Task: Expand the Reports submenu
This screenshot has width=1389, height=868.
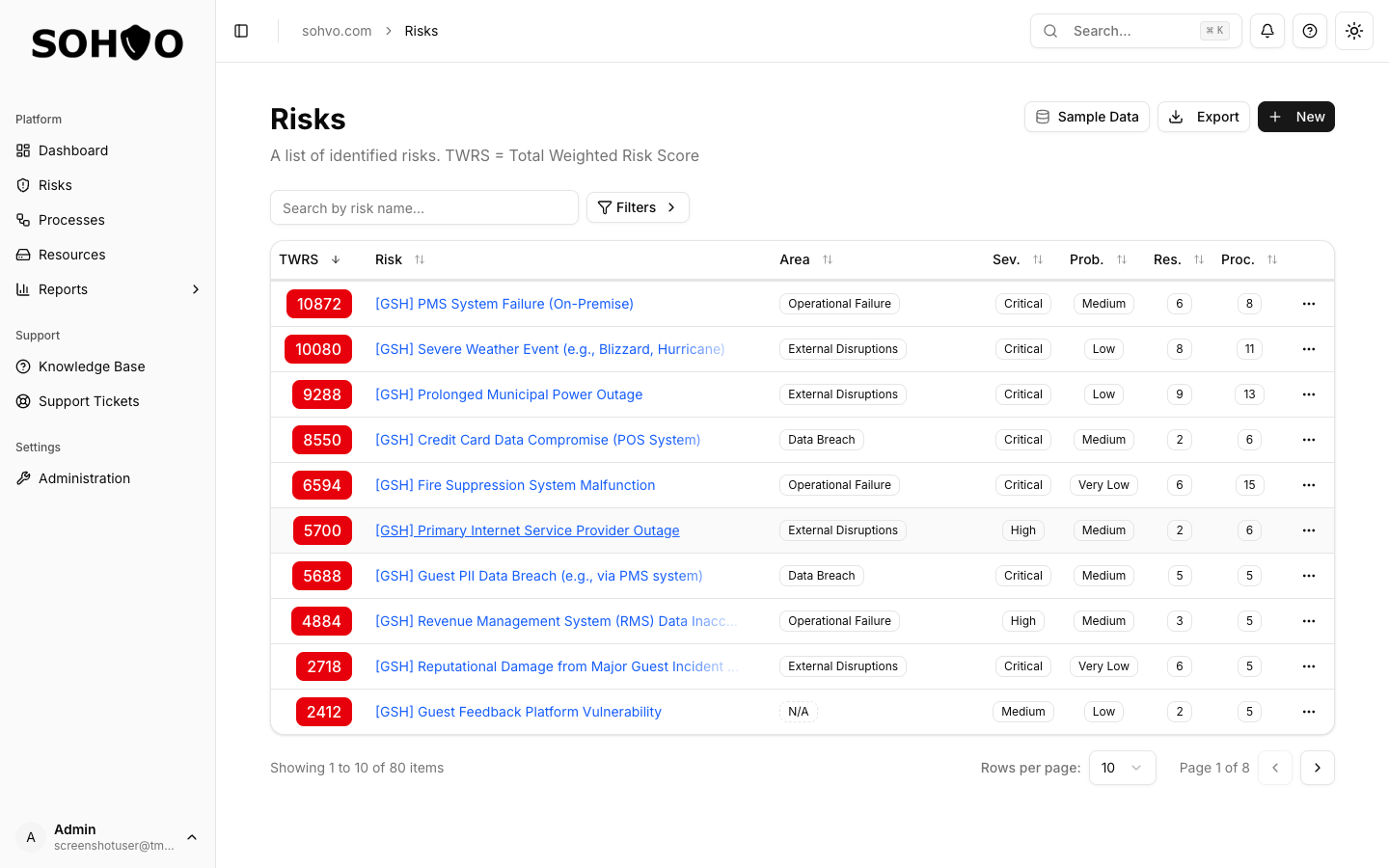Action: (107, 289)
